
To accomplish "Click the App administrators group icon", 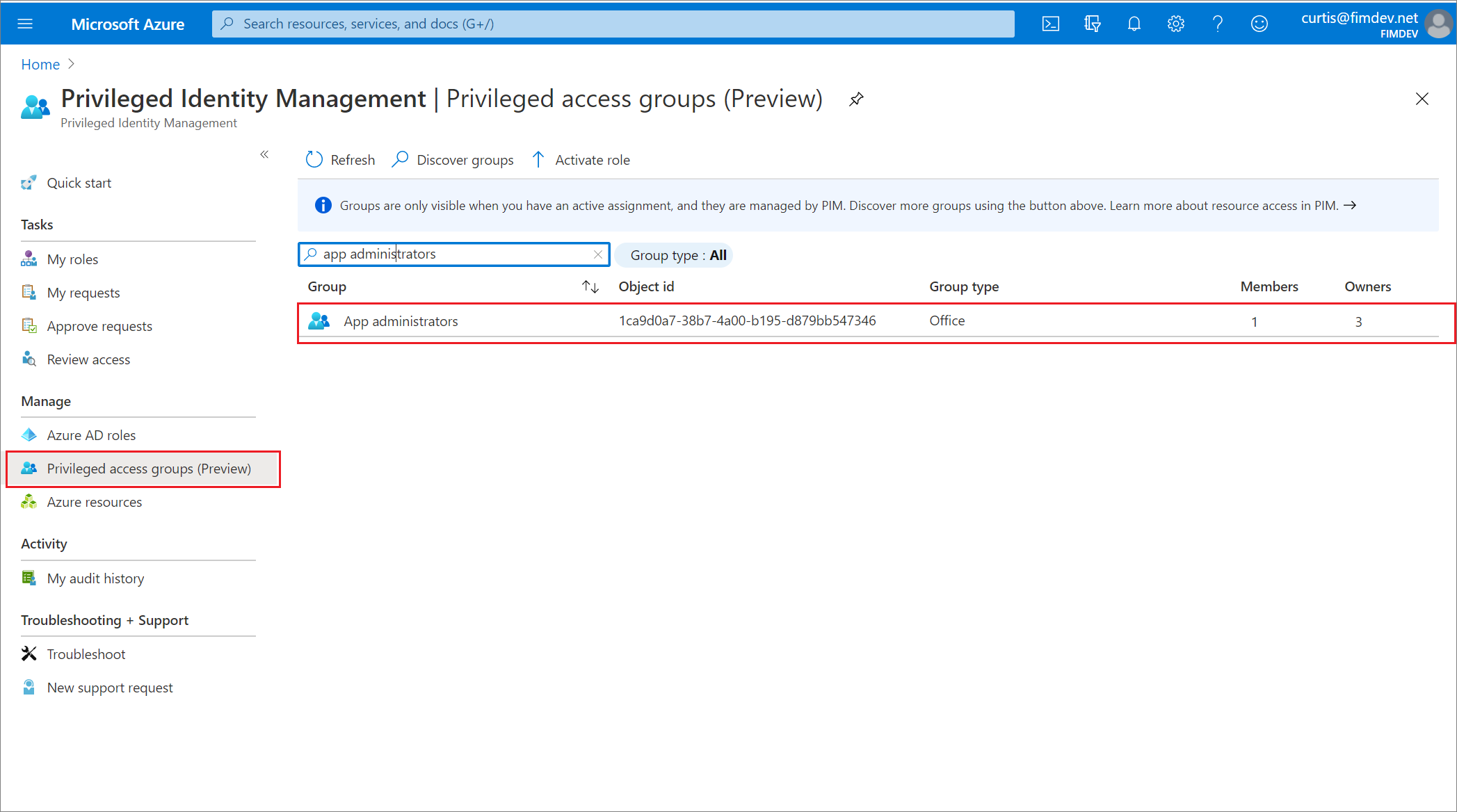I will (319, 320).
